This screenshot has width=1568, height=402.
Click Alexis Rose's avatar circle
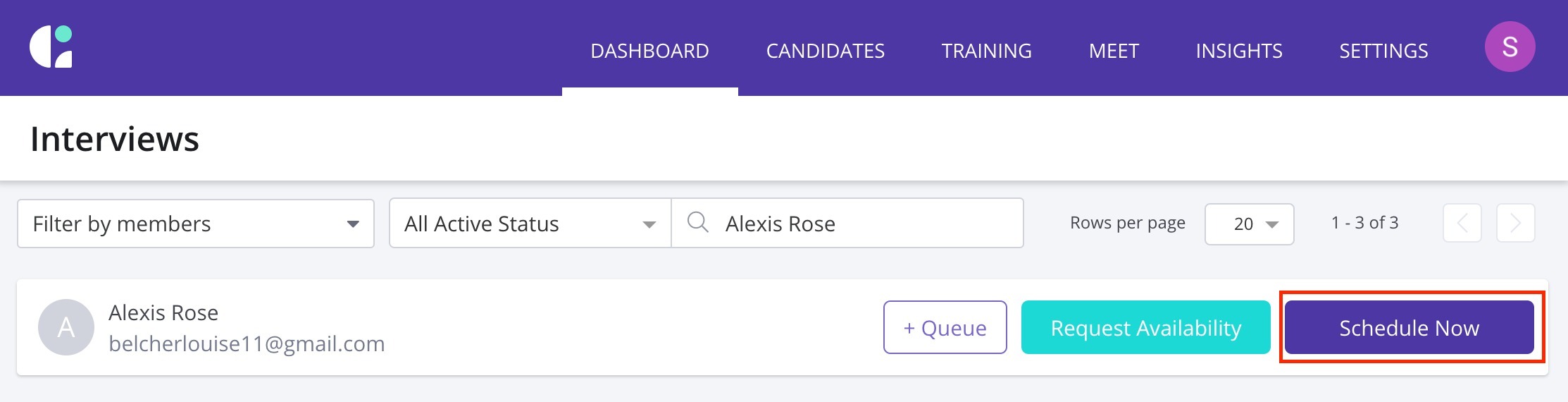[x=66, y=327]
